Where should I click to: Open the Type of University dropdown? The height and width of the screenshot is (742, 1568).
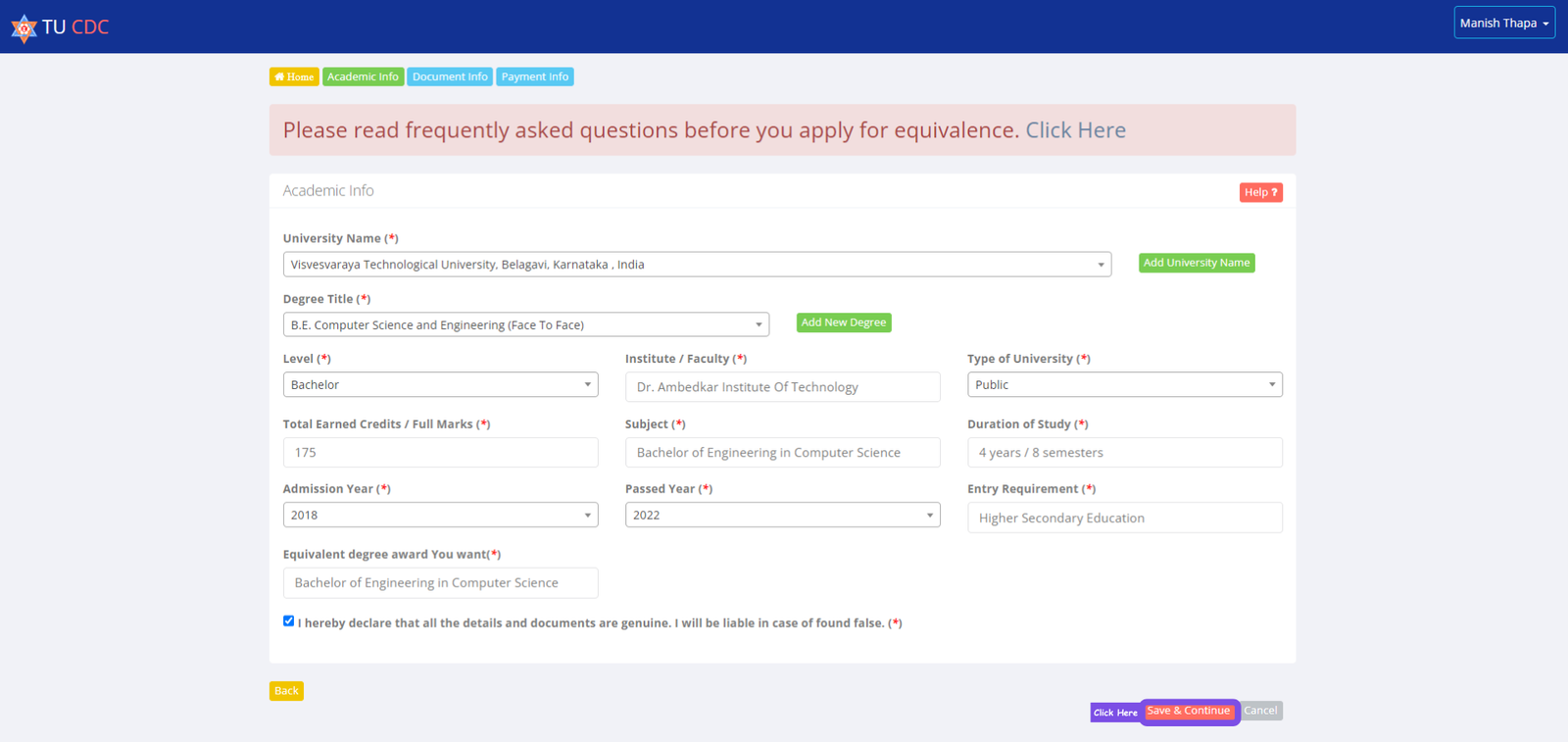pos(1124,384)
